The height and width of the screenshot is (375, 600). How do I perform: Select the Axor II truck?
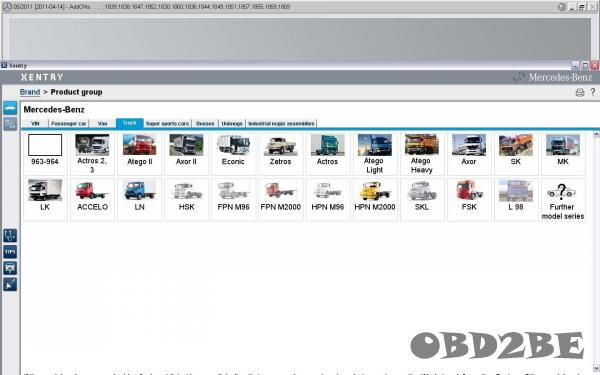186,154
